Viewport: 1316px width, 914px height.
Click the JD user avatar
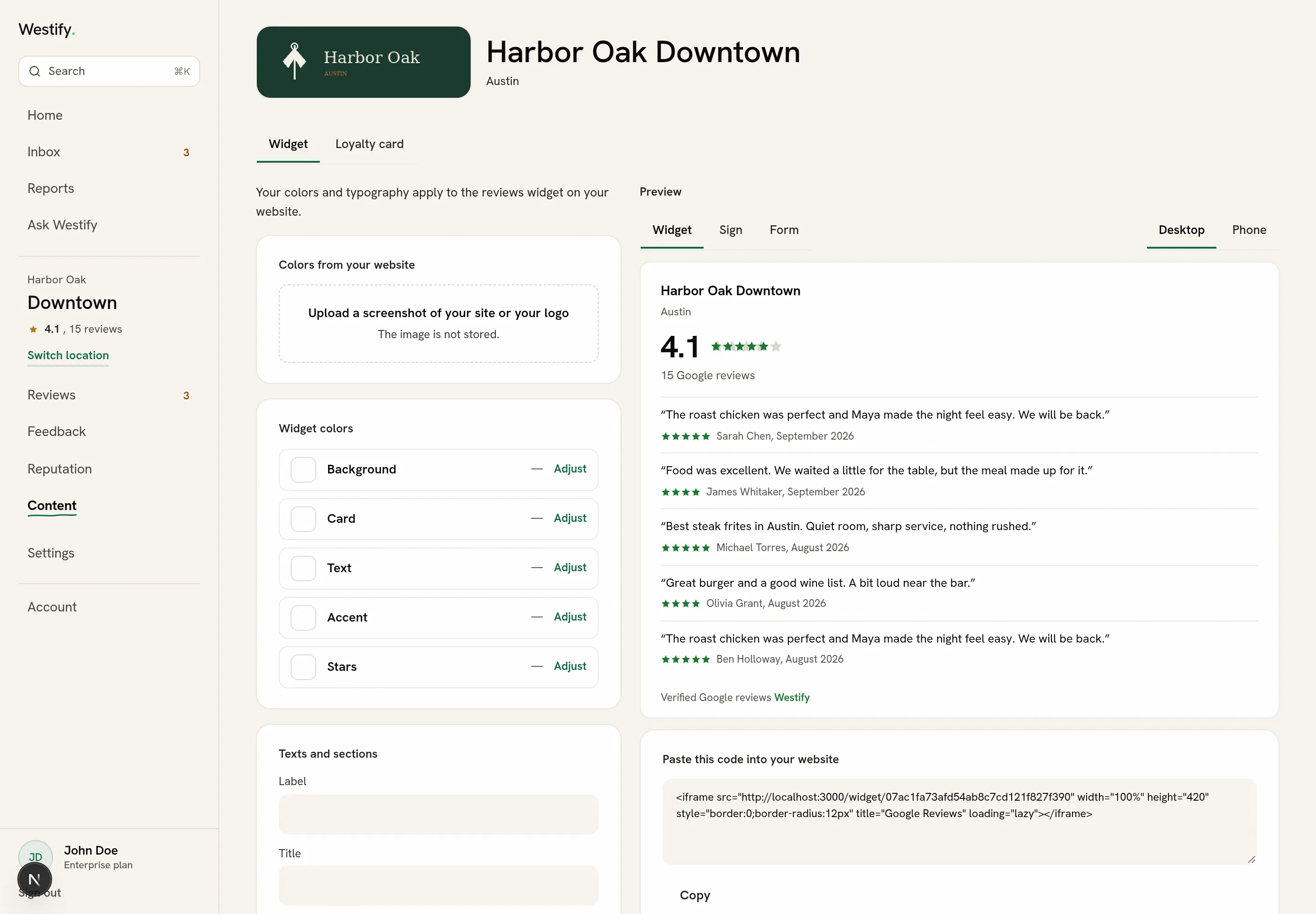(x=36, y=857)
